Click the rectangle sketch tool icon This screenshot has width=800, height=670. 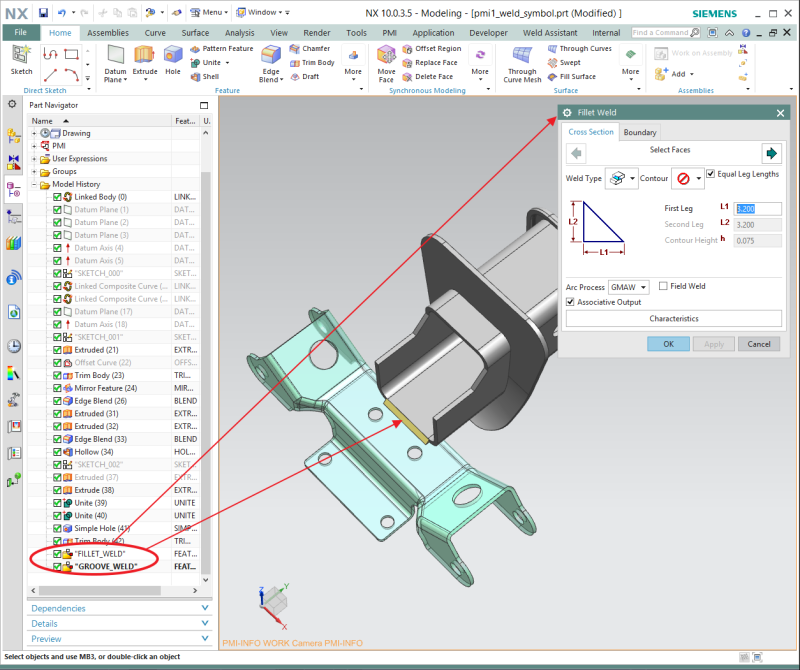71,54
